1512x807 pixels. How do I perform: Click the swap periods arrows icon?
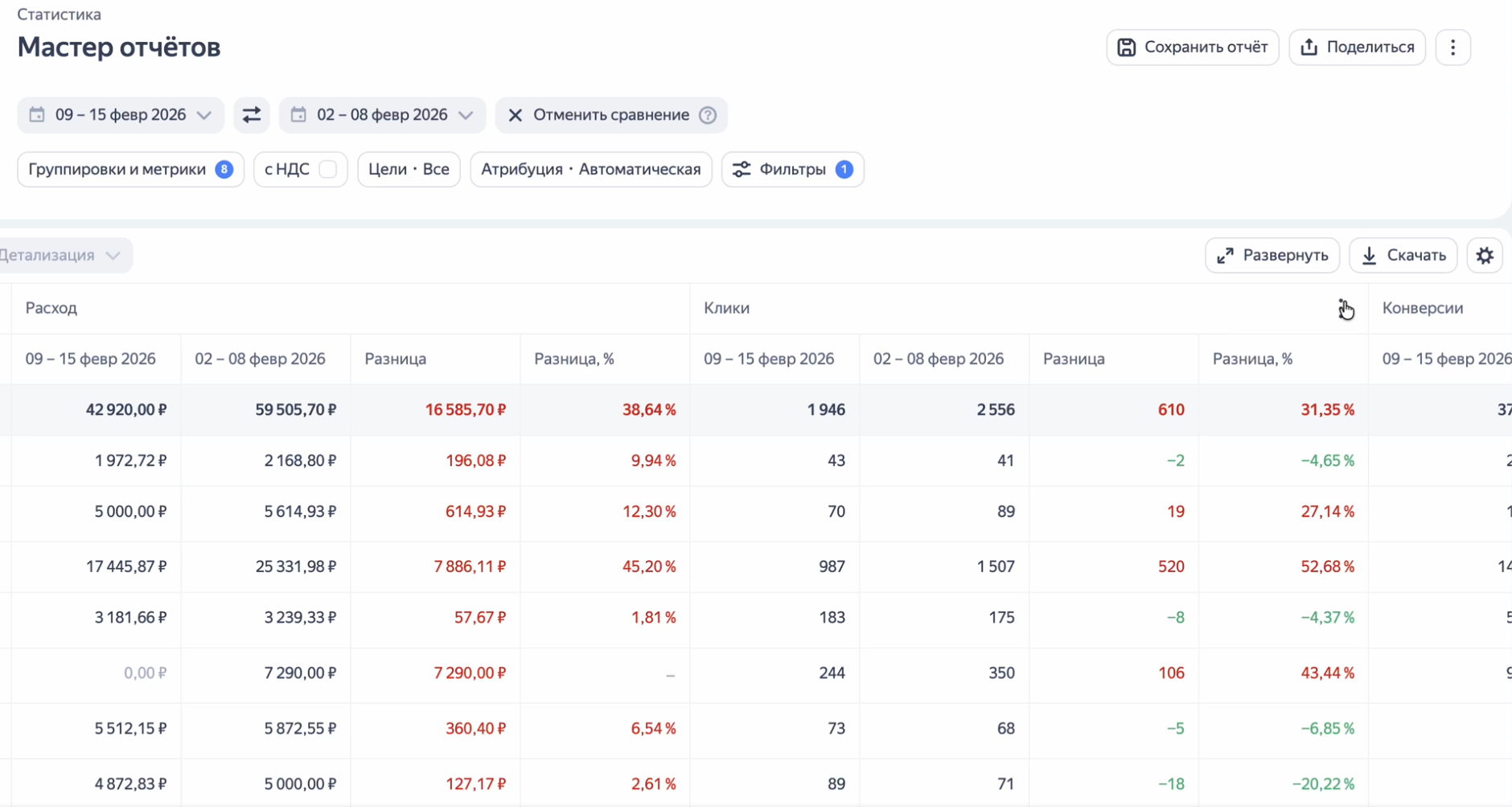pos(252,115)
